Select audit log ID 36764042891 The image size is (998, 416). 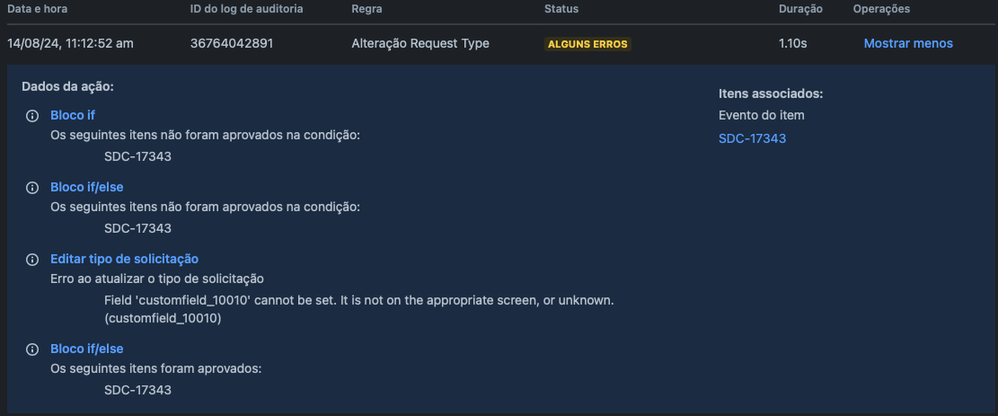(232, 43)
